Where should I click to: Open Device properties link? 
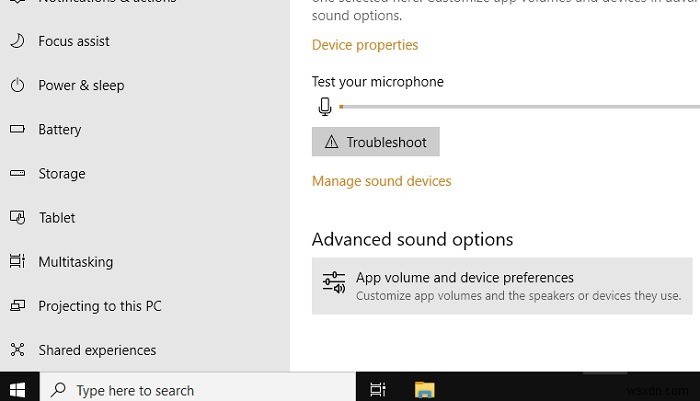(x=365, y=45)
